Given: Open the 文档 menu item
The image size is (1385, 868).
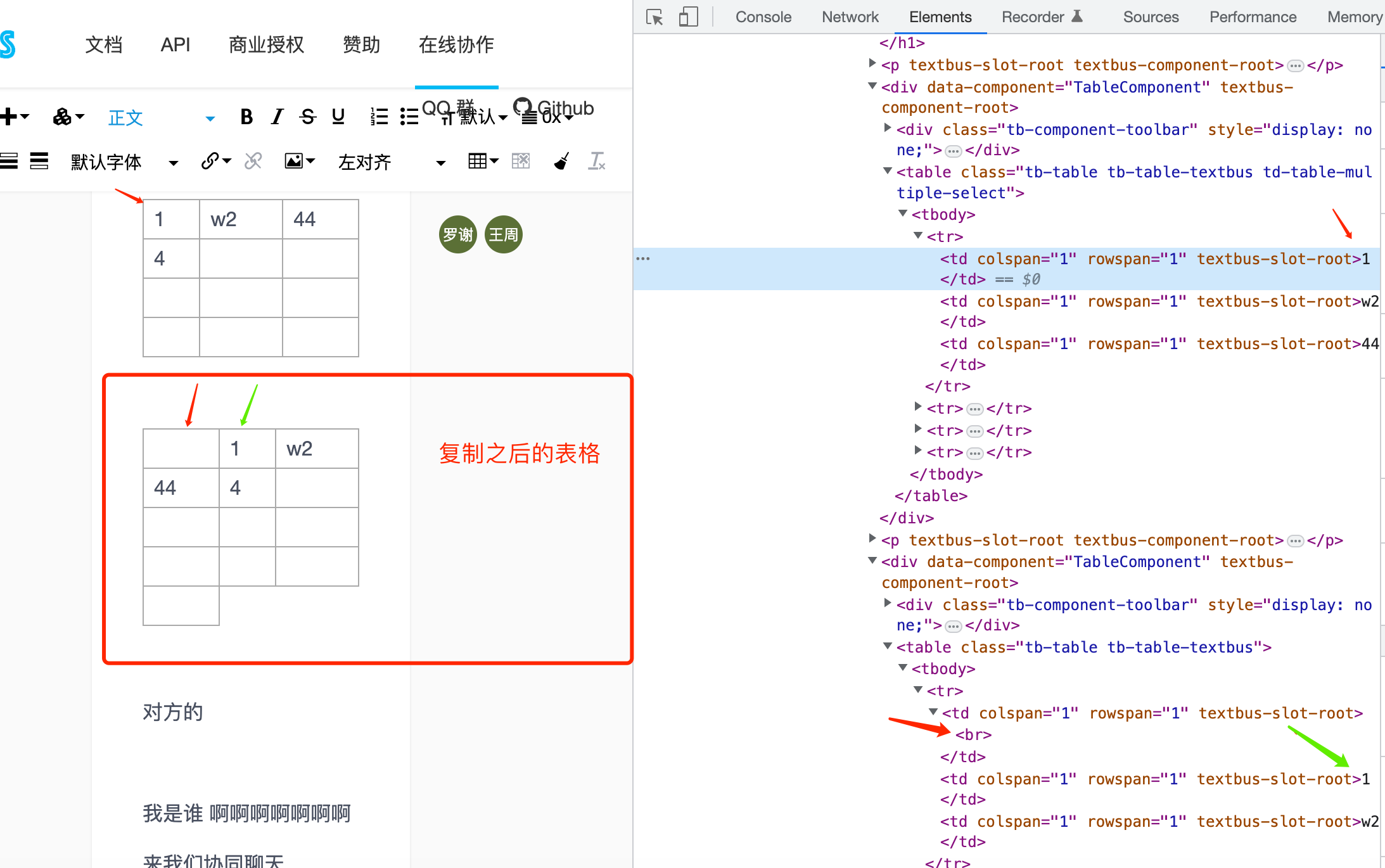Looking at the screenshot, I should (x=103, y=44).
